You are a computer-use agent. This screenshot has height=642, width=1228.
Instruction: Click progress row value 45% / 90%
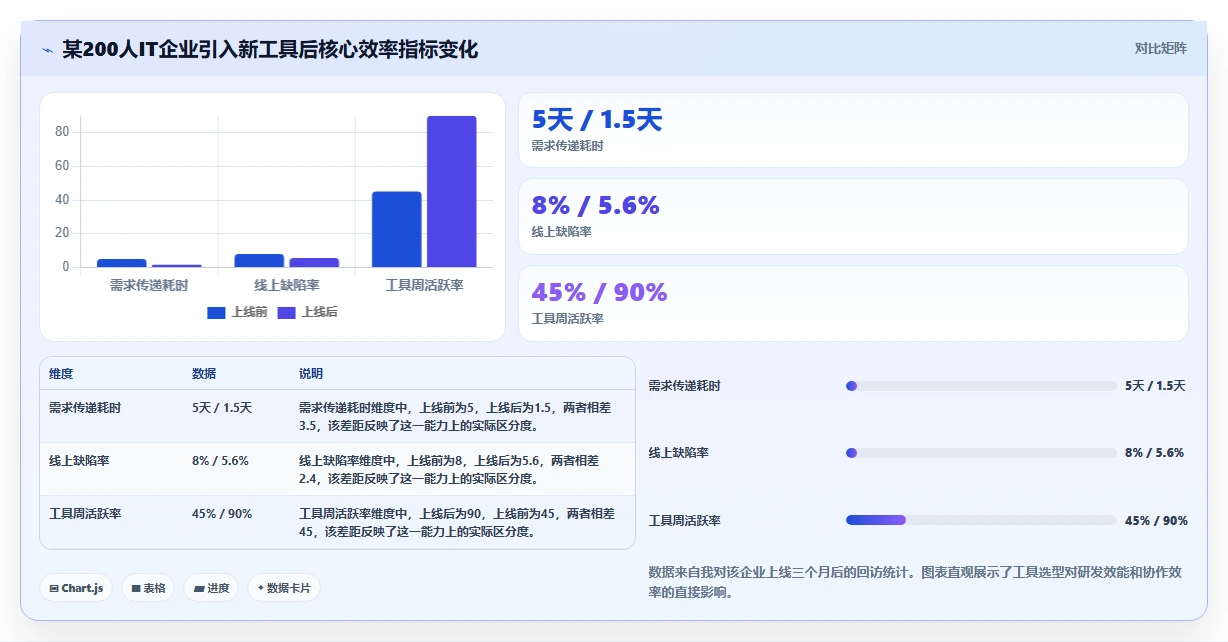[x=1156, y=521]
